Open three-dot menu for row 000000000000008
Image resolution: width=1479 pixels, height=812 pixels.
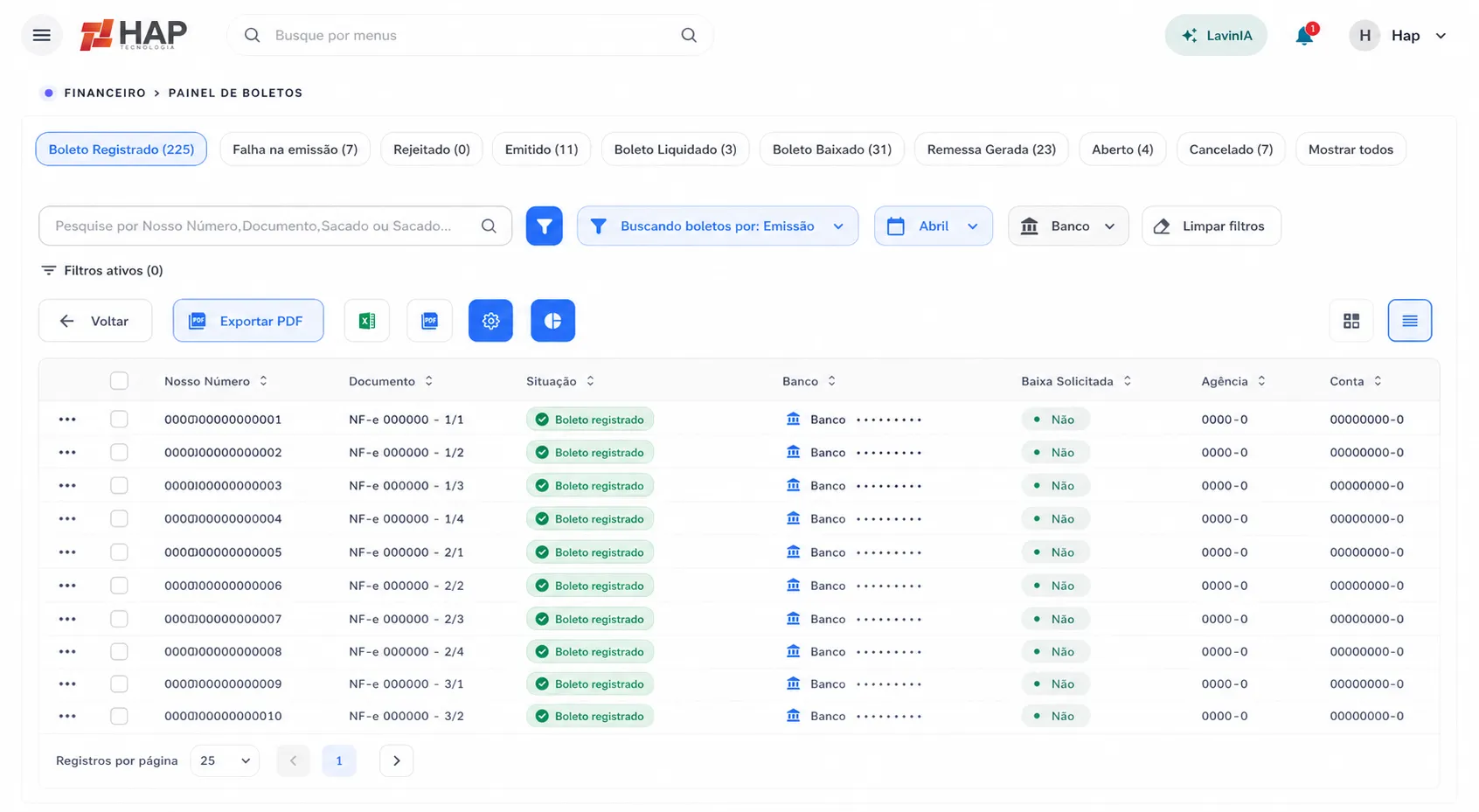67,651
